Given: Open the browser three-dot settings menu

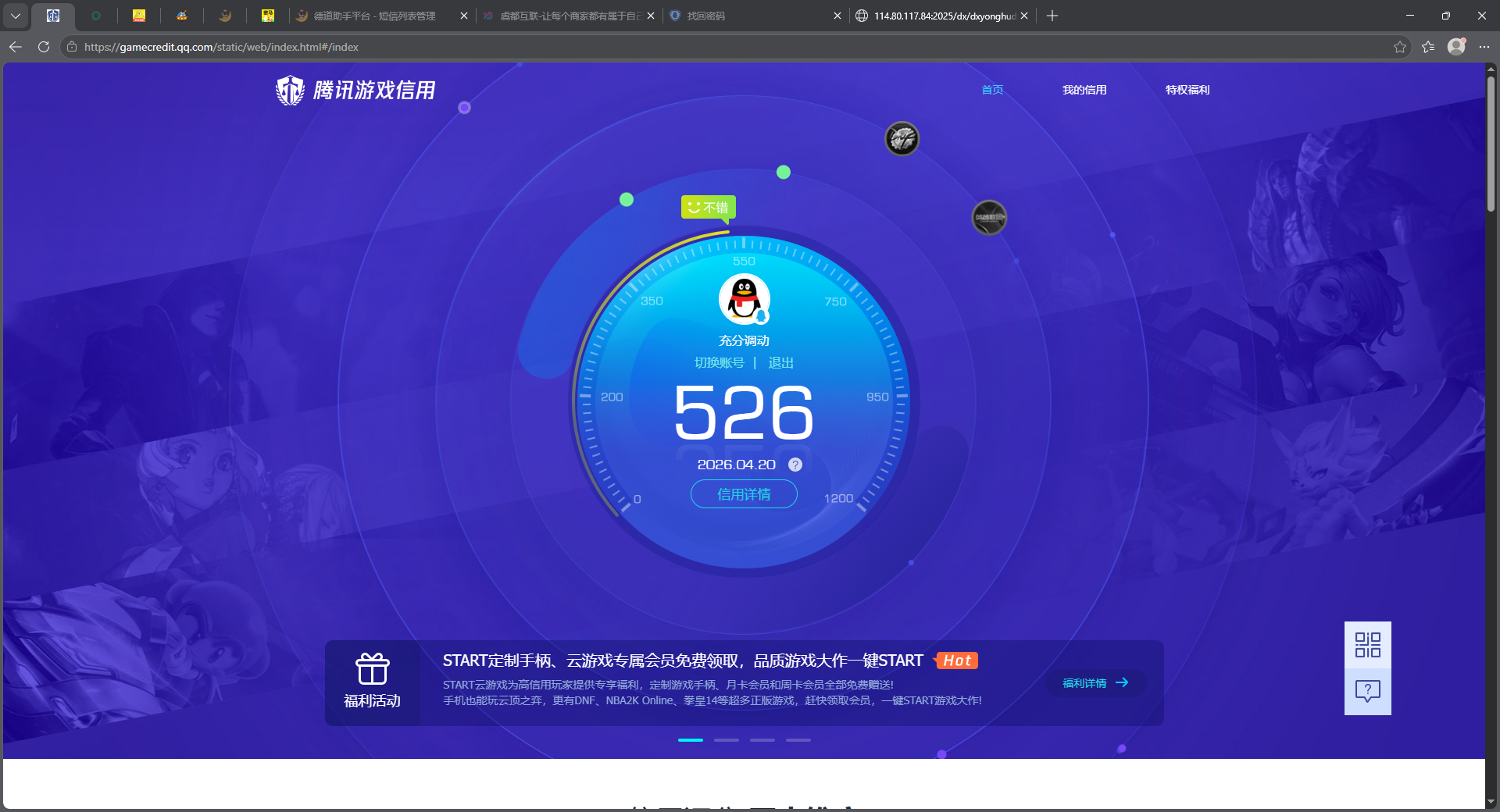Looking at the screenshot, I should (1486, 47).
